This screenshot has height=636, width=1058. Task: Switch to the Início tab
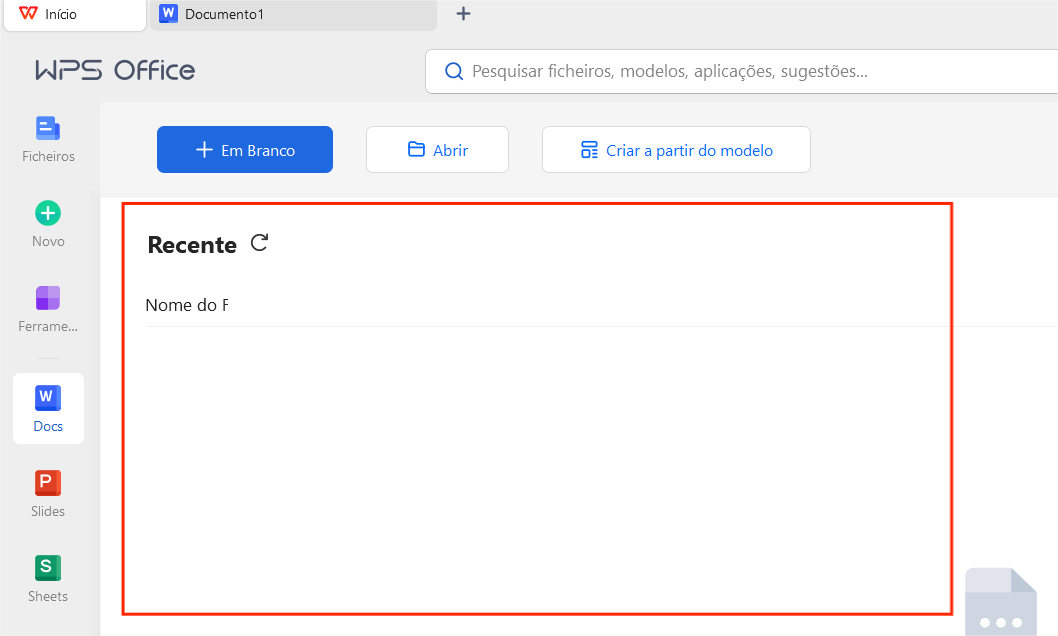[75, 14]
